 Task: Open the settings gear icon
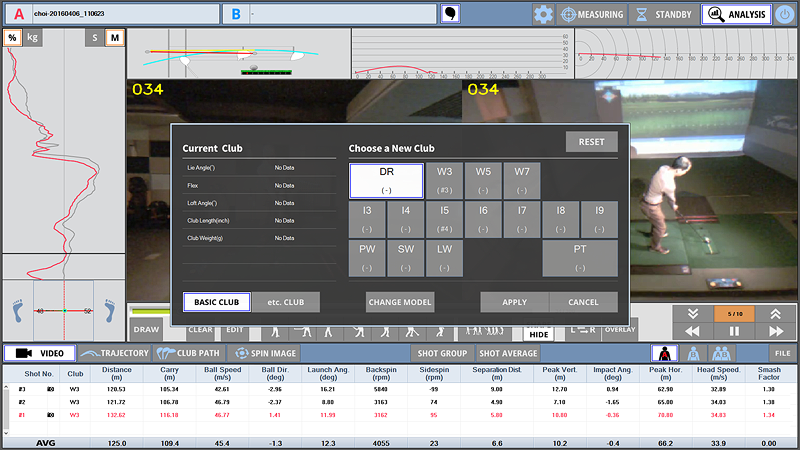544,14
